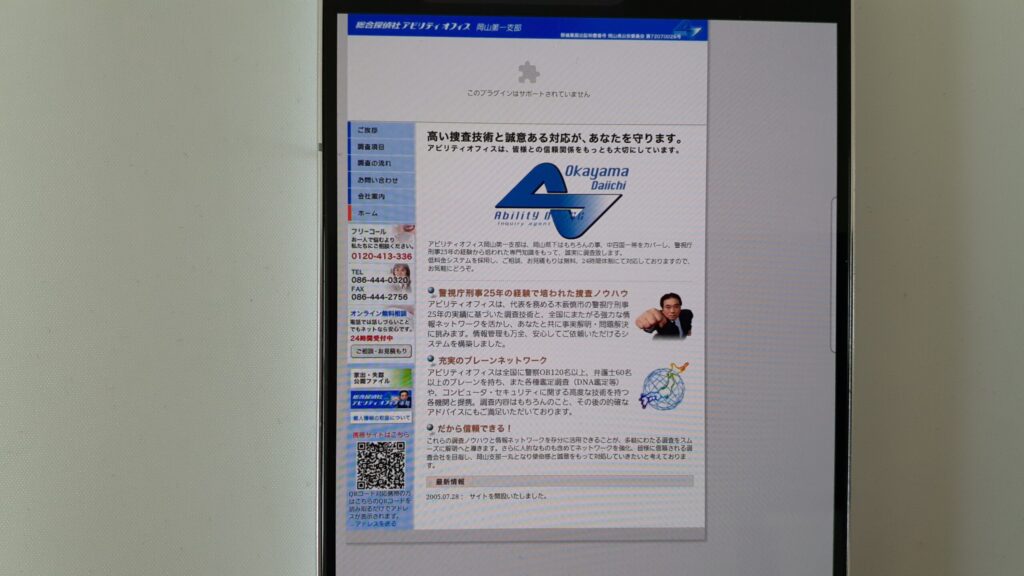
Task: Tap the アドレスを送る link
Action: pyautogui.click(x=375, y=524)
